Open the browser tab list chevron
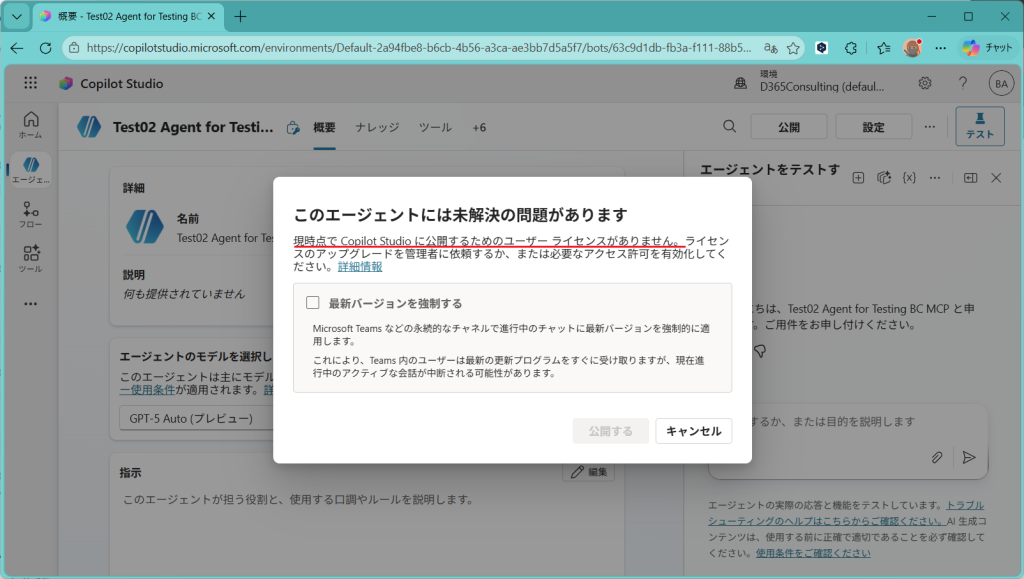This screenshot has height=579, width=1024. pos(17,17)
